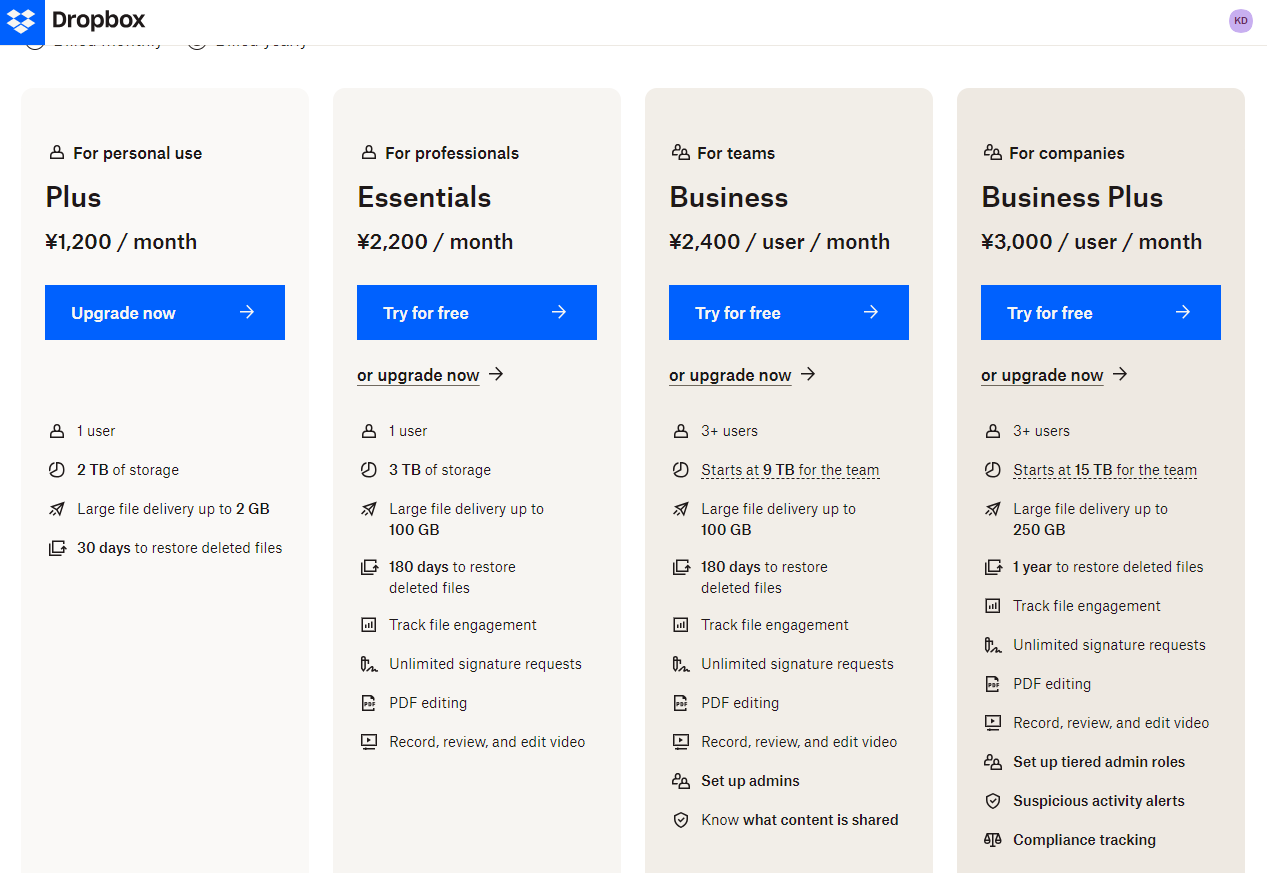Click video icon in Business Plus plan
Screen dimensions: 1267x873
tap(993, 723)
